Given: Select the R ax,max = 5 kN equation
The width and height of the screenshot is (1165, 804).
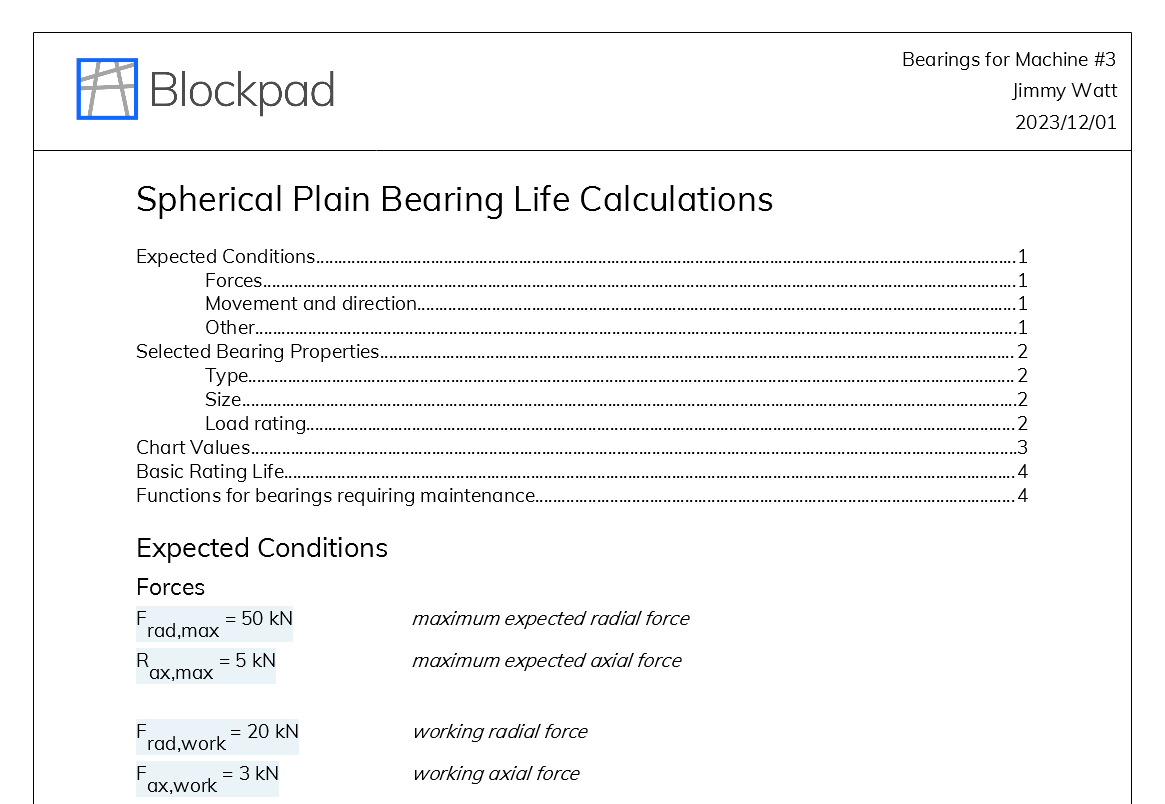Looking at the screenshot, I should (205, 665).
